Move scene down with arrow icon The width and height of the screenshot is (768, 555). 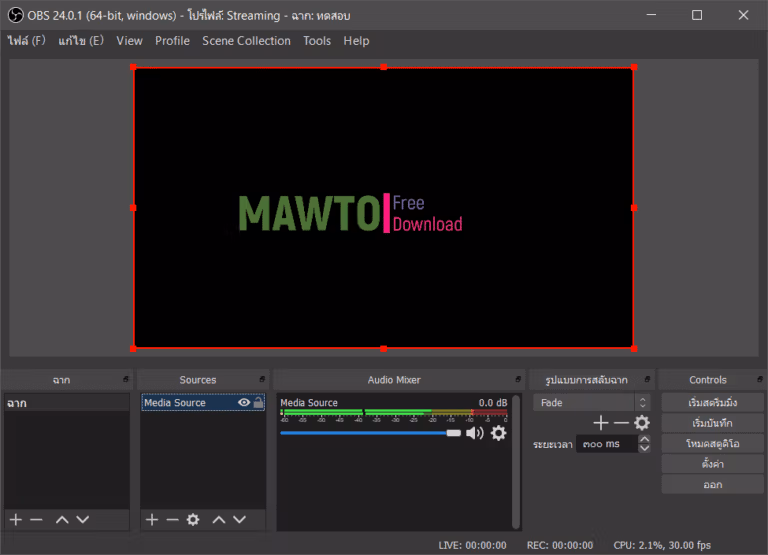tap(83, 519)
